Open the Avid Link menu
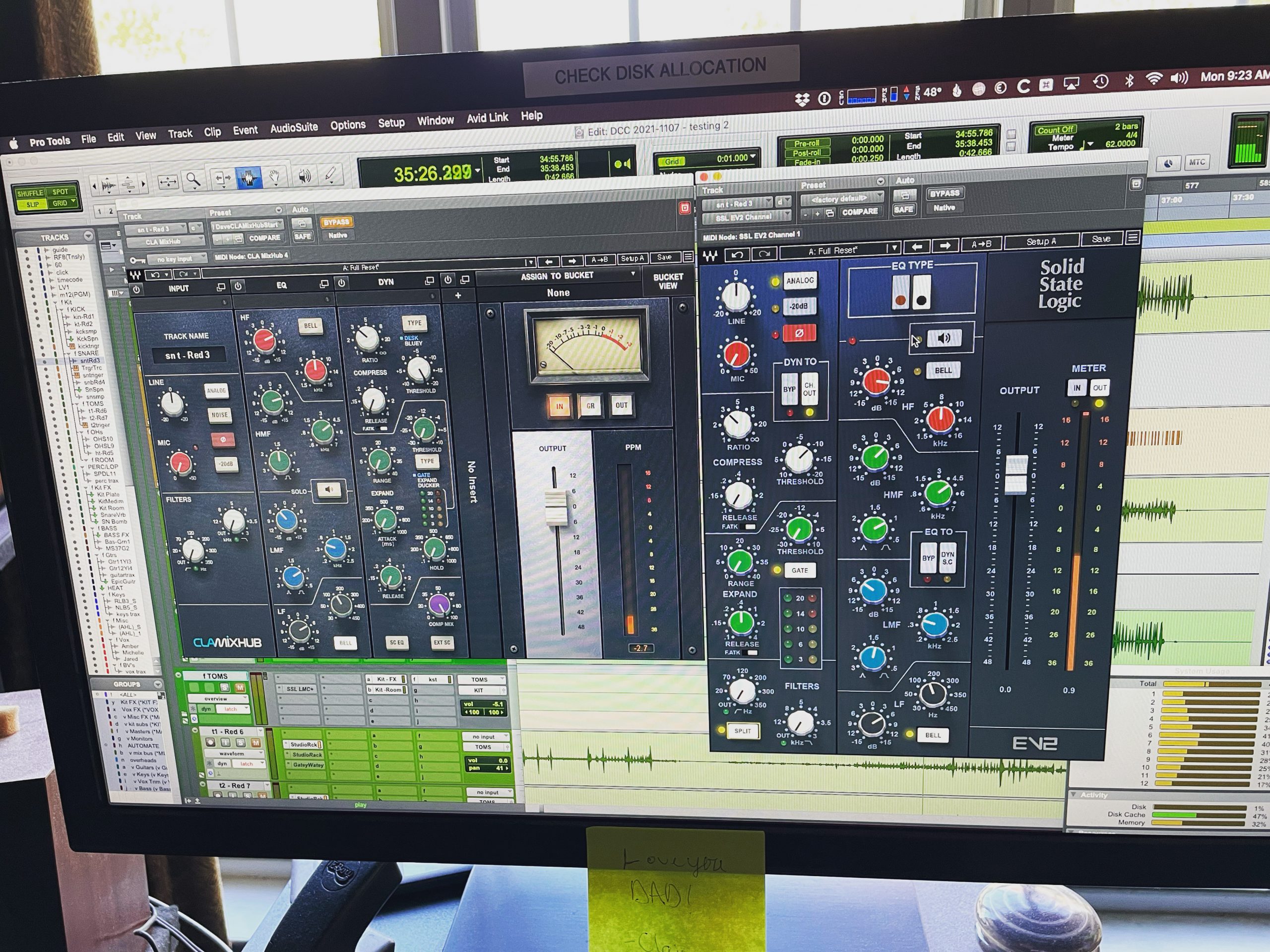The image size is (1270, 952). (487, 118)
